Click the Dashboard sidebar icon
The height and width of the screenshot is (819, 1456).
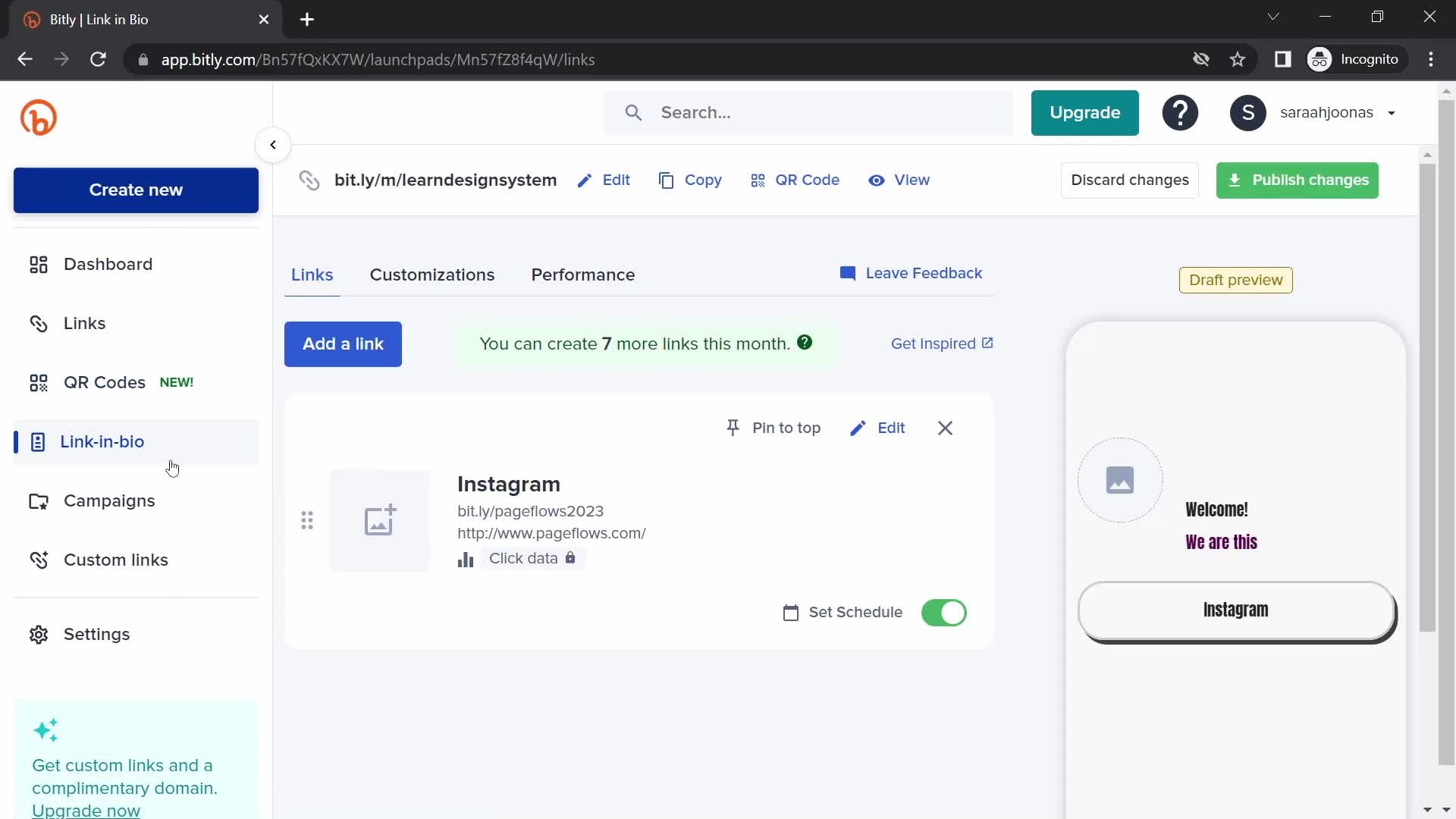37,263
